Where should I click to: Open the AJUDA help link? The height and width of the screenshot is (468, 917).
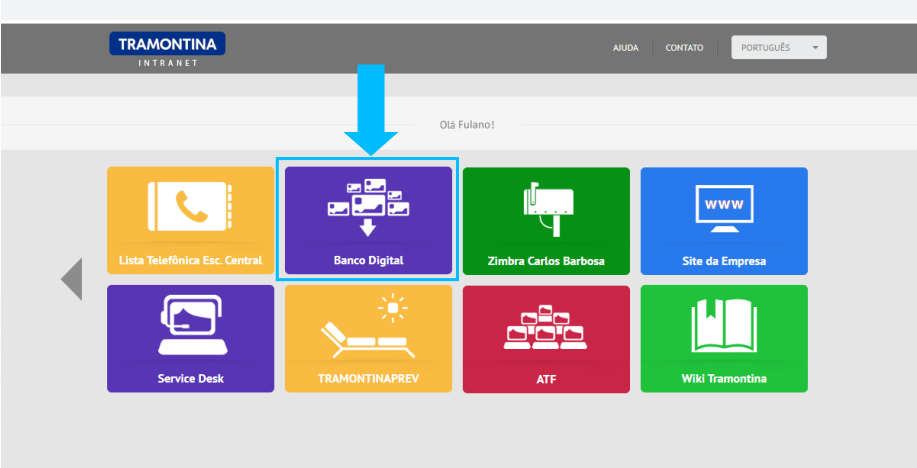pyautogui.click(x=626, y=48)
